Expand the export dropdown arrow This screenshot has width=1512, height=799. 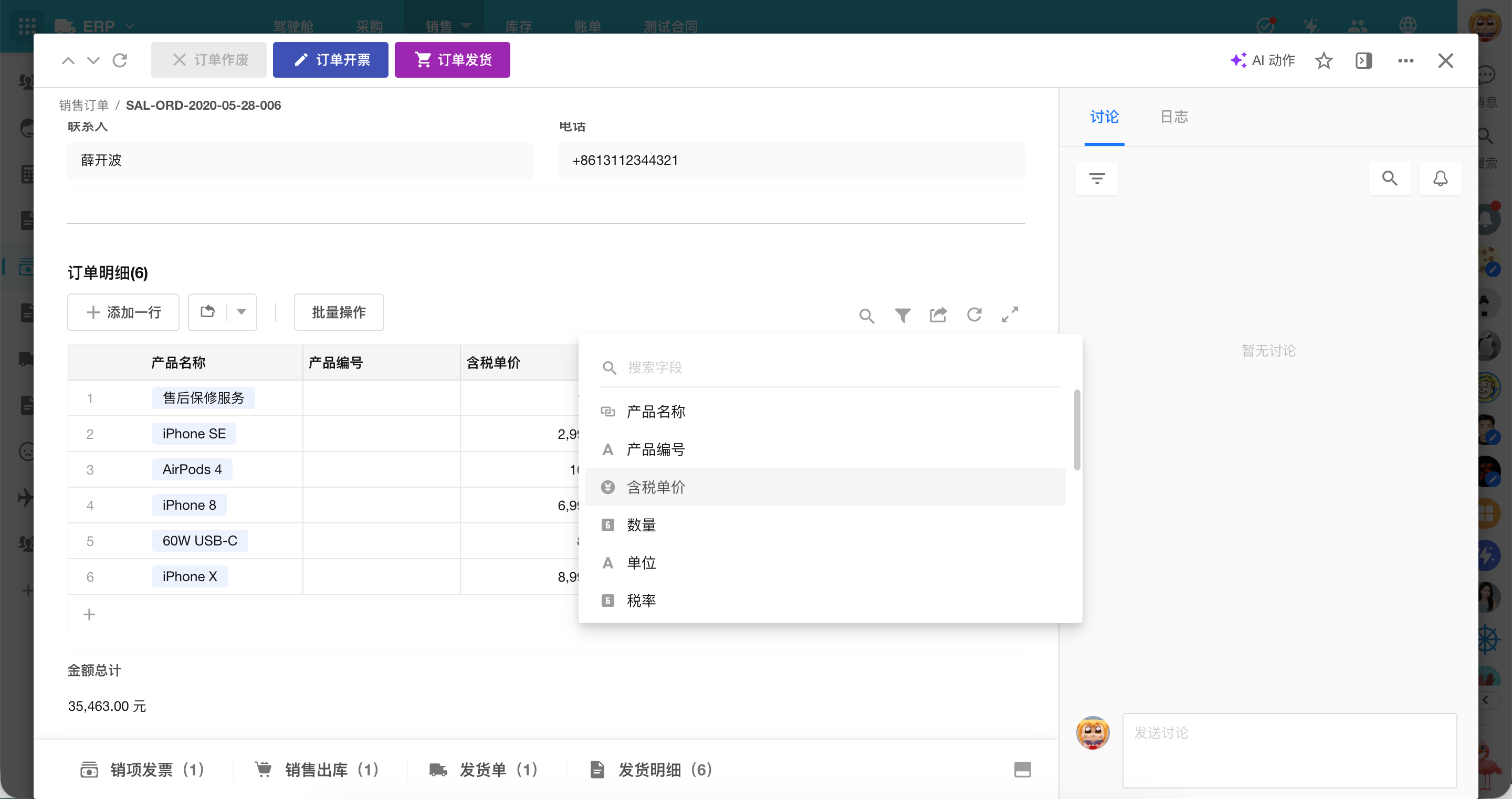[x=241, y=312]
